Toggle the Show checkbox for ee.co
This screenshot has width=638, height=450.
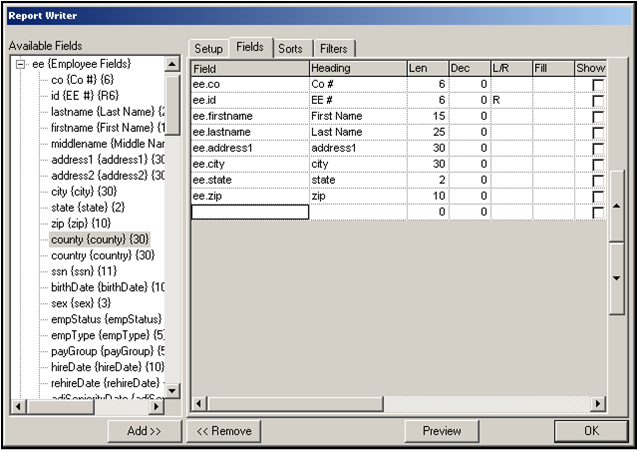tap(598, 85)
